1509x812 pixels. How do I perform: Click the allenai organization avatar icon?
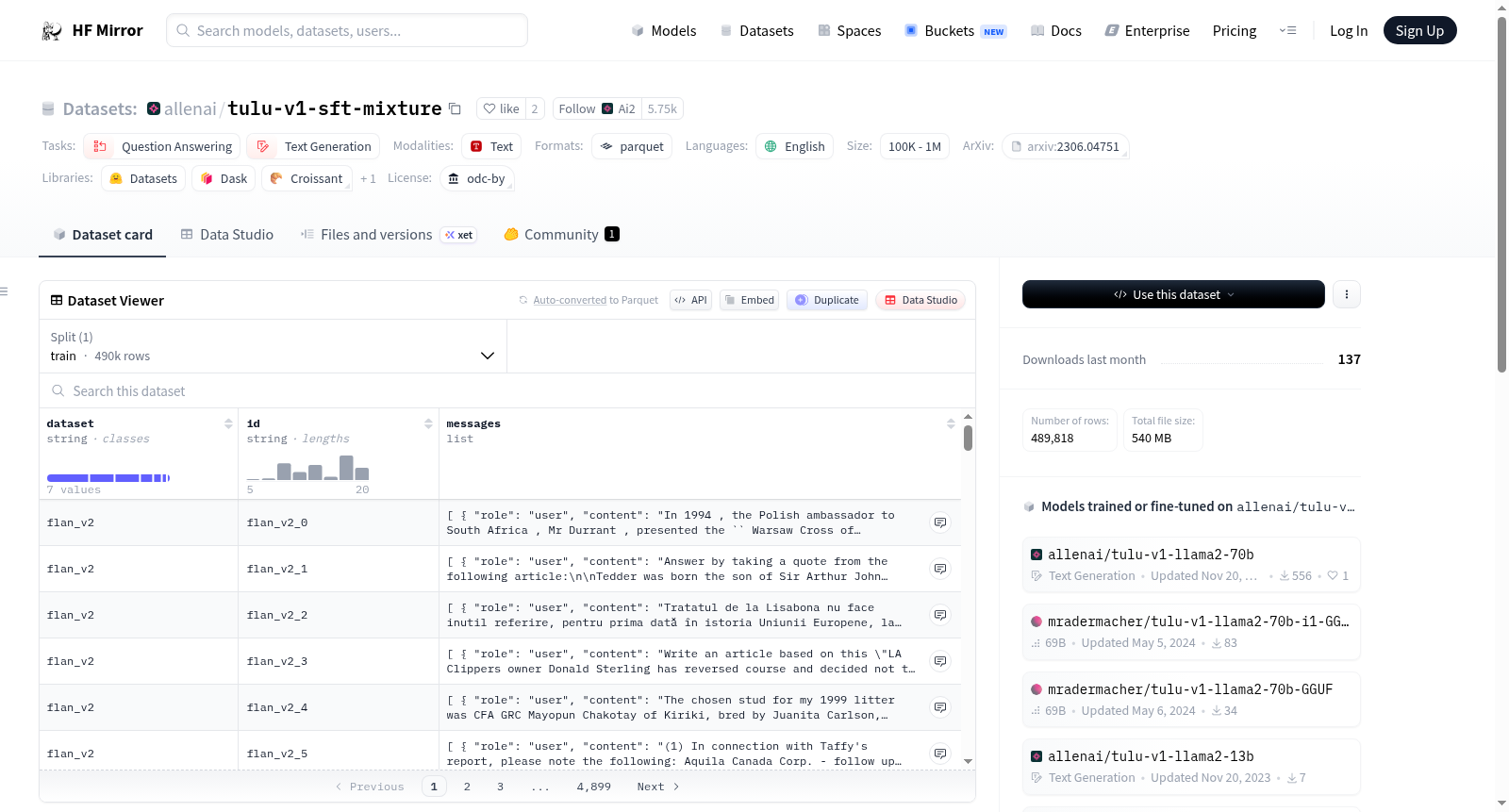(x=154, y=108)
